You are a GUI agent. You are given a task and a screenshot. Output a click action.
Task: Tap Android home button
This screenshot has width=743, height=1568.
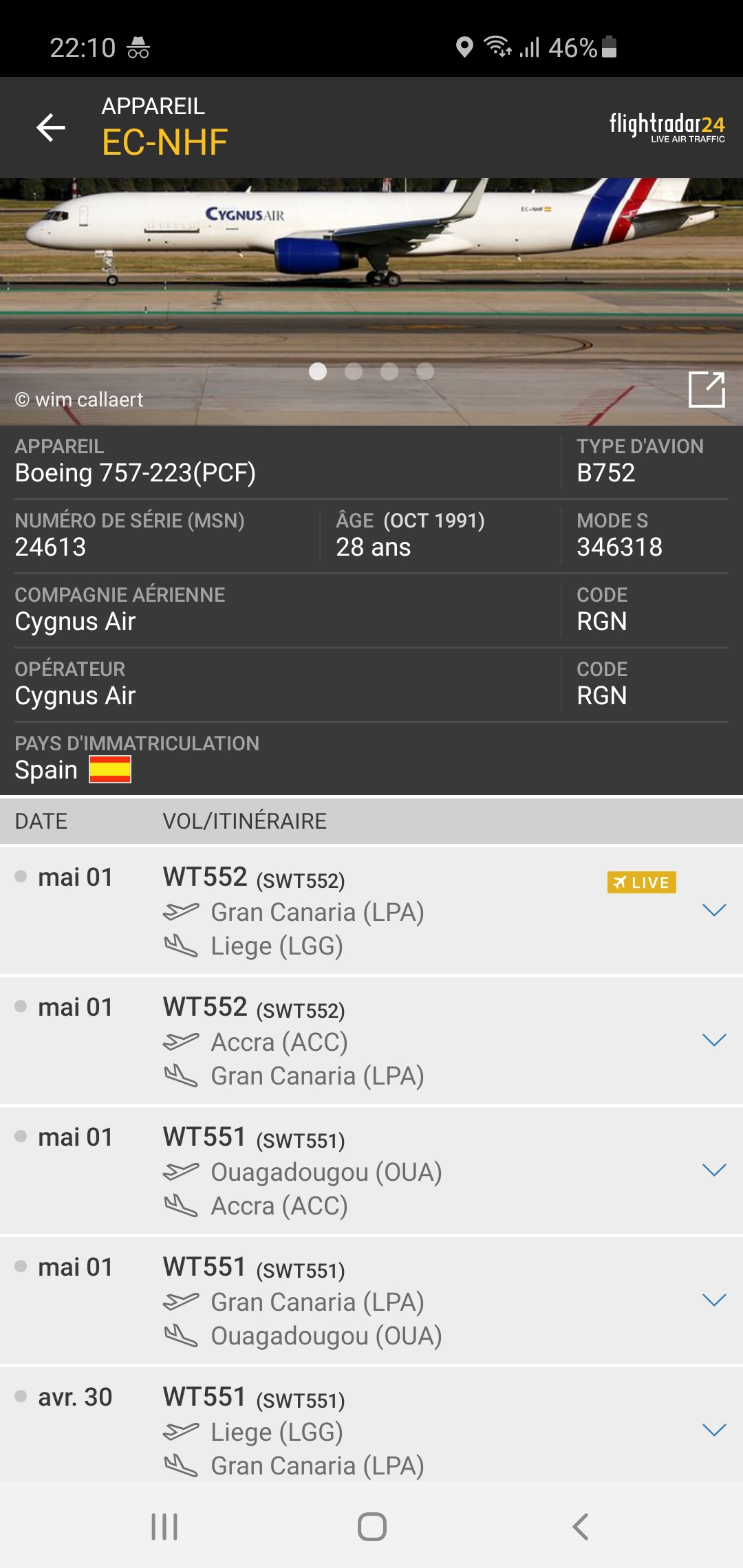coord(372,1527)
